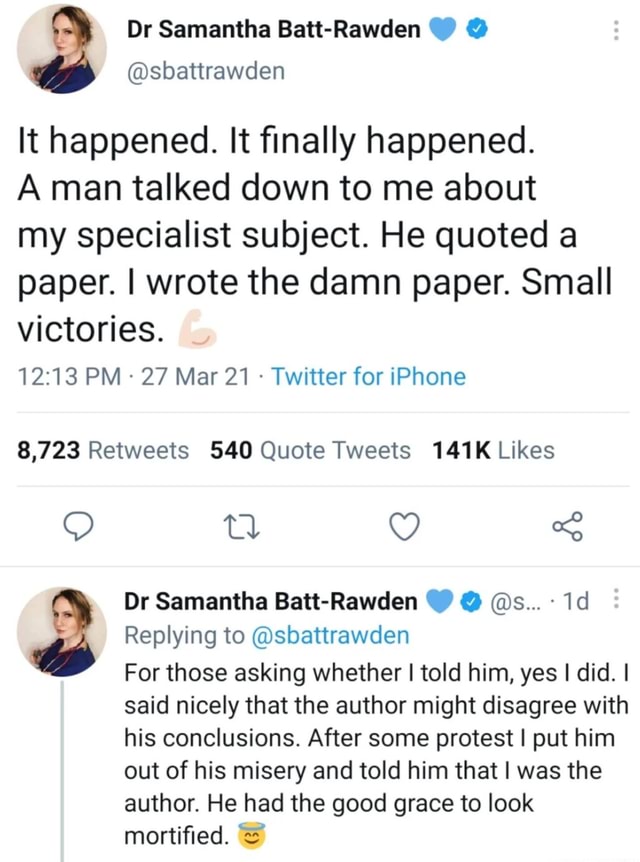Screen dimensions: 640x862
Task: Click the '27 Mar 21' timestamp
Action: (x=200, y=377)
